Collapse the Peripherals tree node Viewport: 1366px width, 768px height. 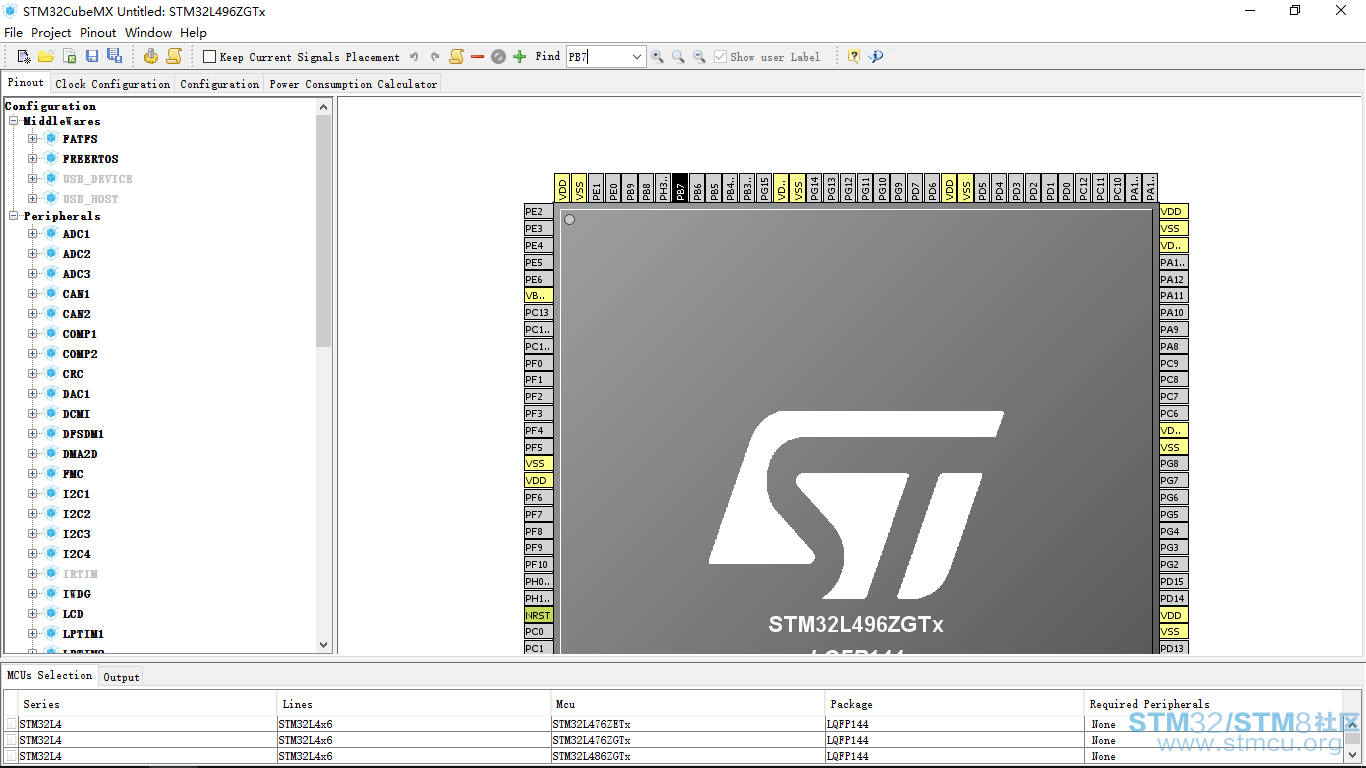(x=14, y=216)
